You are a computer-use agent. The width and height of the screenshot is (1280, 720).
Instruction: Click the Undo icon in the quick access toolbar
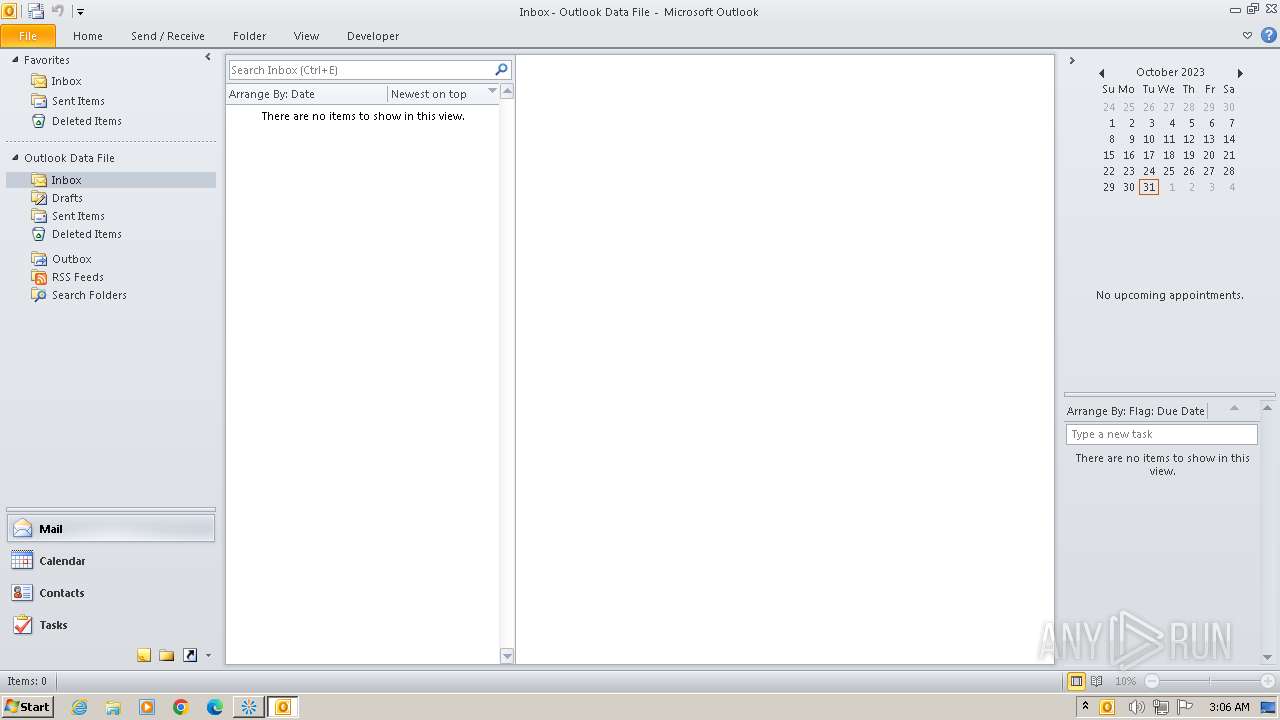pyautogui.click(x=58, y=11)
